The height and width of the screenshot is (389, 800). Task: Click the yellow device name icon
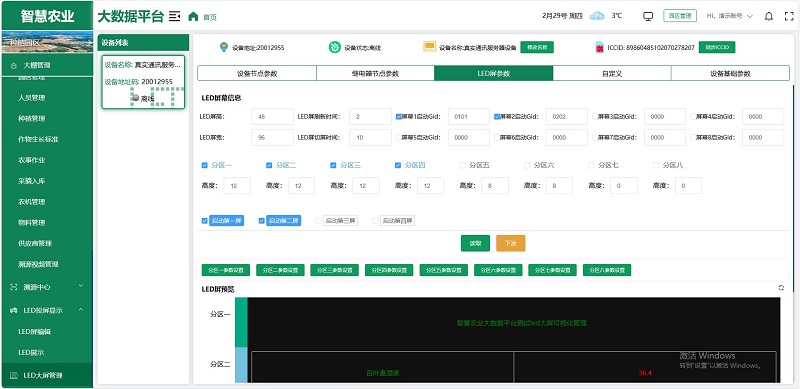click(x=430, y=47)
